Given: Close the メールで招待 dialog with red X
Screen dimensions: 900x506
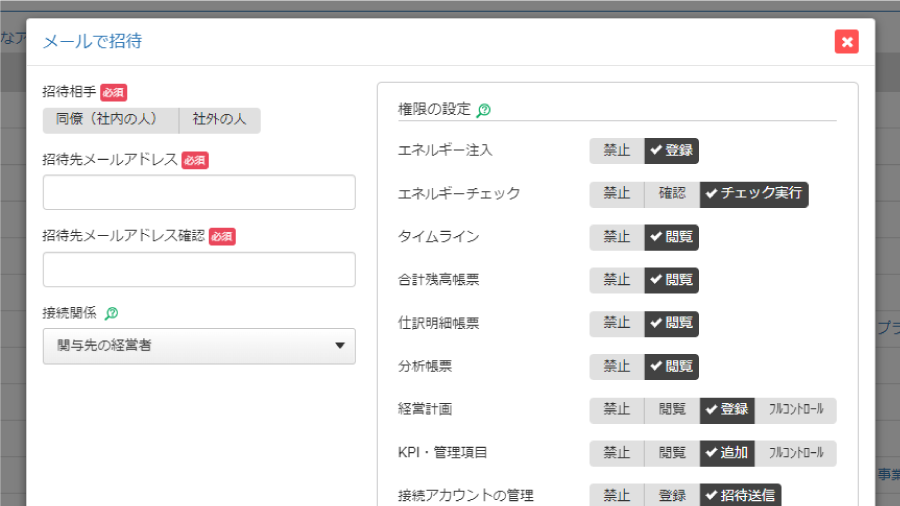Looking at the screenshot, I should pyautogui.click(x=846, y=41).
